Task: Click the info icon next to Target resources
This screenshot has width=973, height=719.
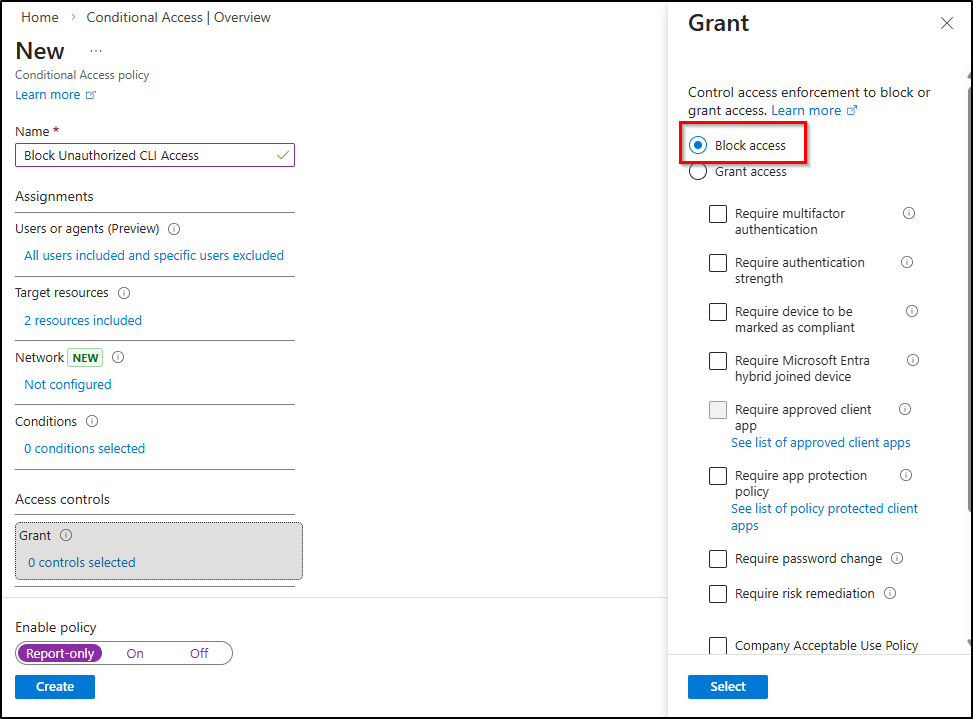Action: click(123, 293)
